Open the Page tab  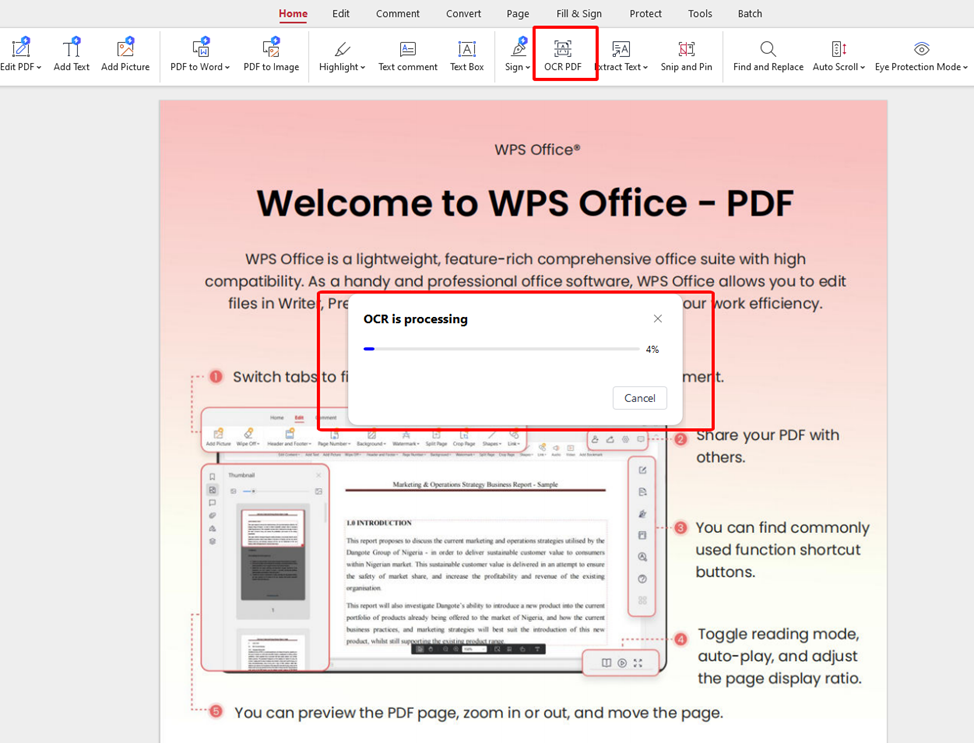pyautogui.click(x=517, y=14)
